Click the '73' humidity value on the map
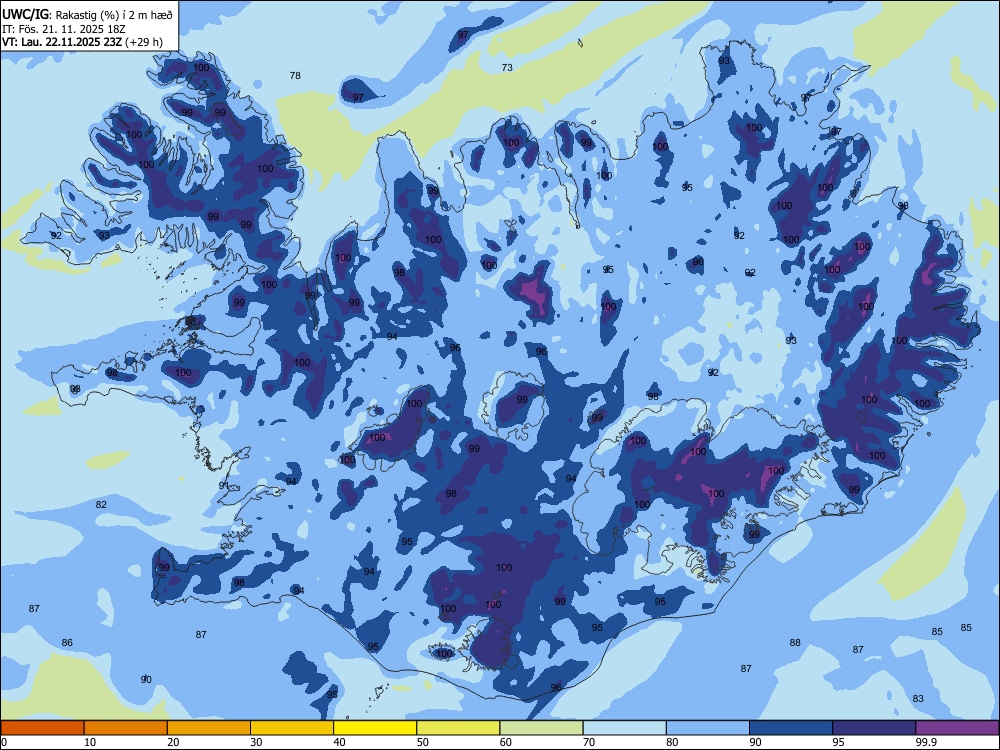1000x750 pixels. [507, 67]
